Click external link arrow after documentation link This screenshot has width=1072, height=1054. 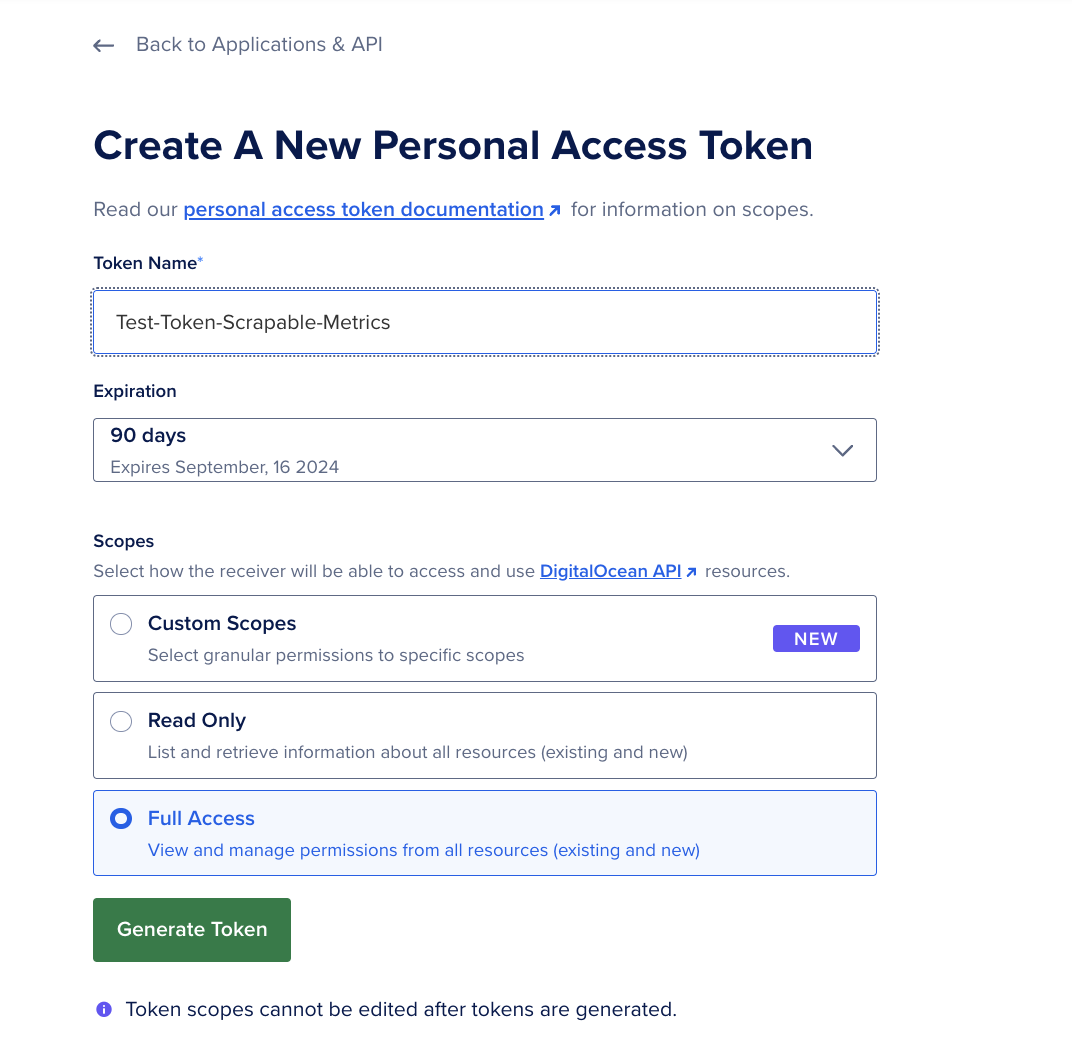coord(555,211)
